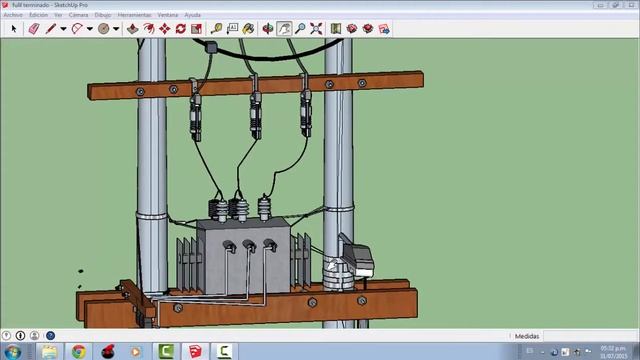Activate the Push/Pull tool
This screenshot has width=640, height=360.
tap(132, 29)
